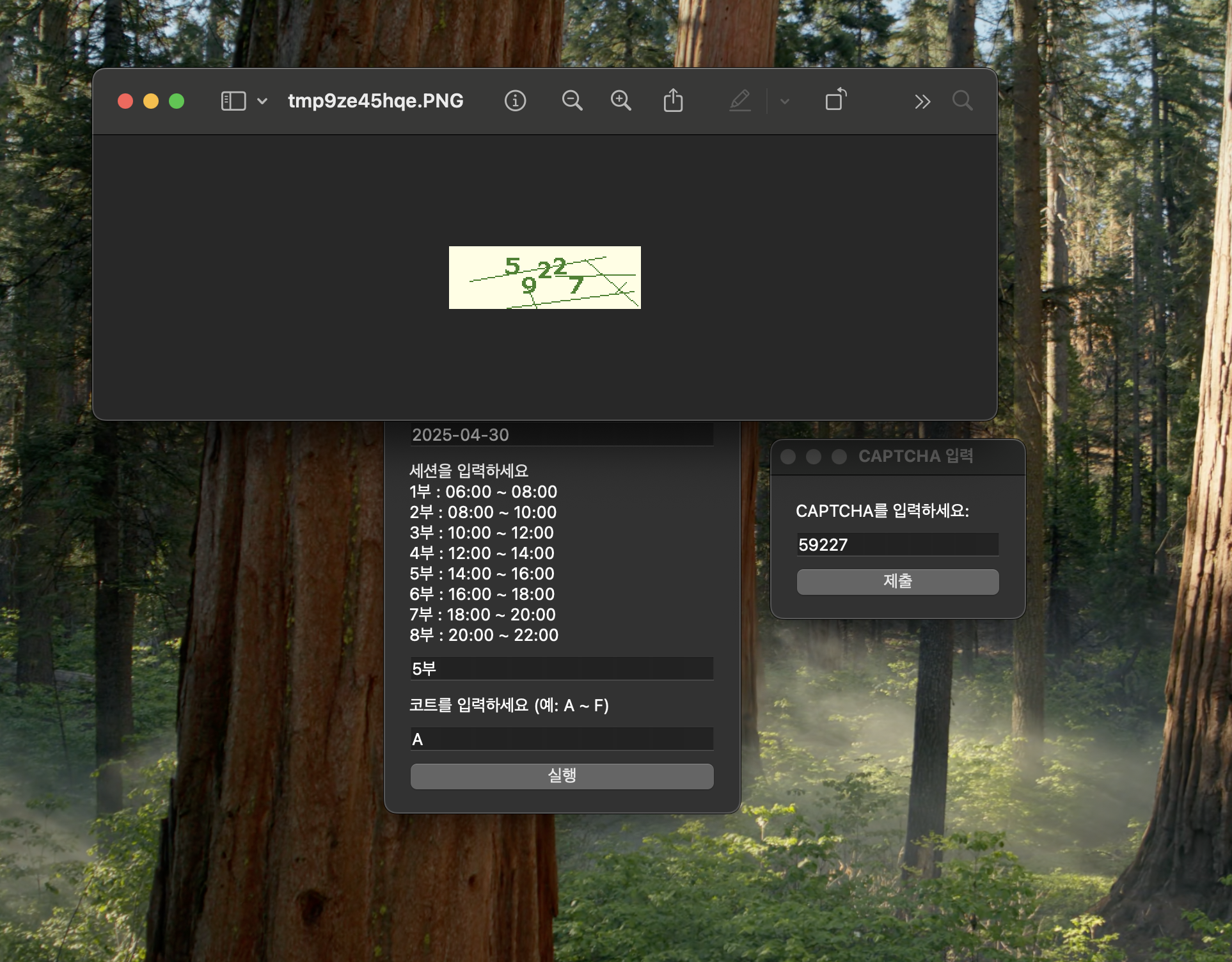This screenshot has width=1232, height=962.
Task: Open the Share menu icon
Action: tap(673, 101)
